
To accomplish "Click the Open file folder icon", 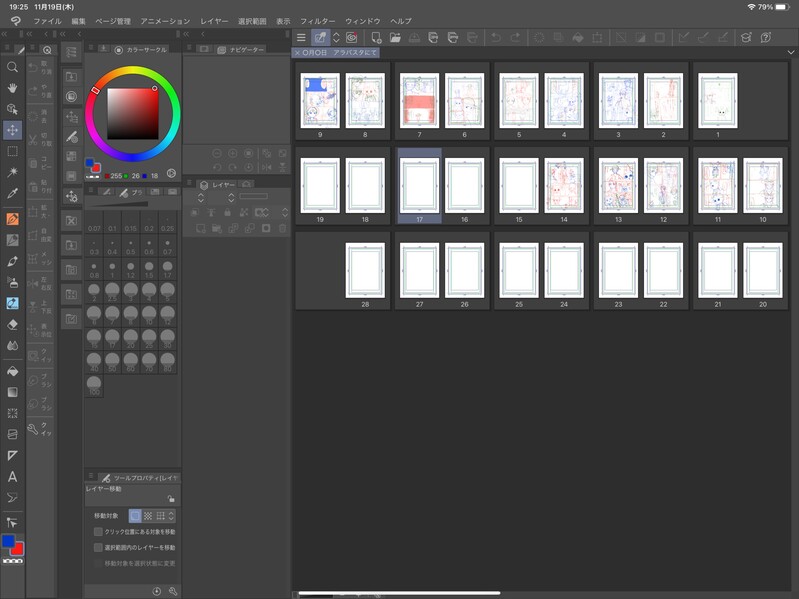I will [x=396, y=38].
